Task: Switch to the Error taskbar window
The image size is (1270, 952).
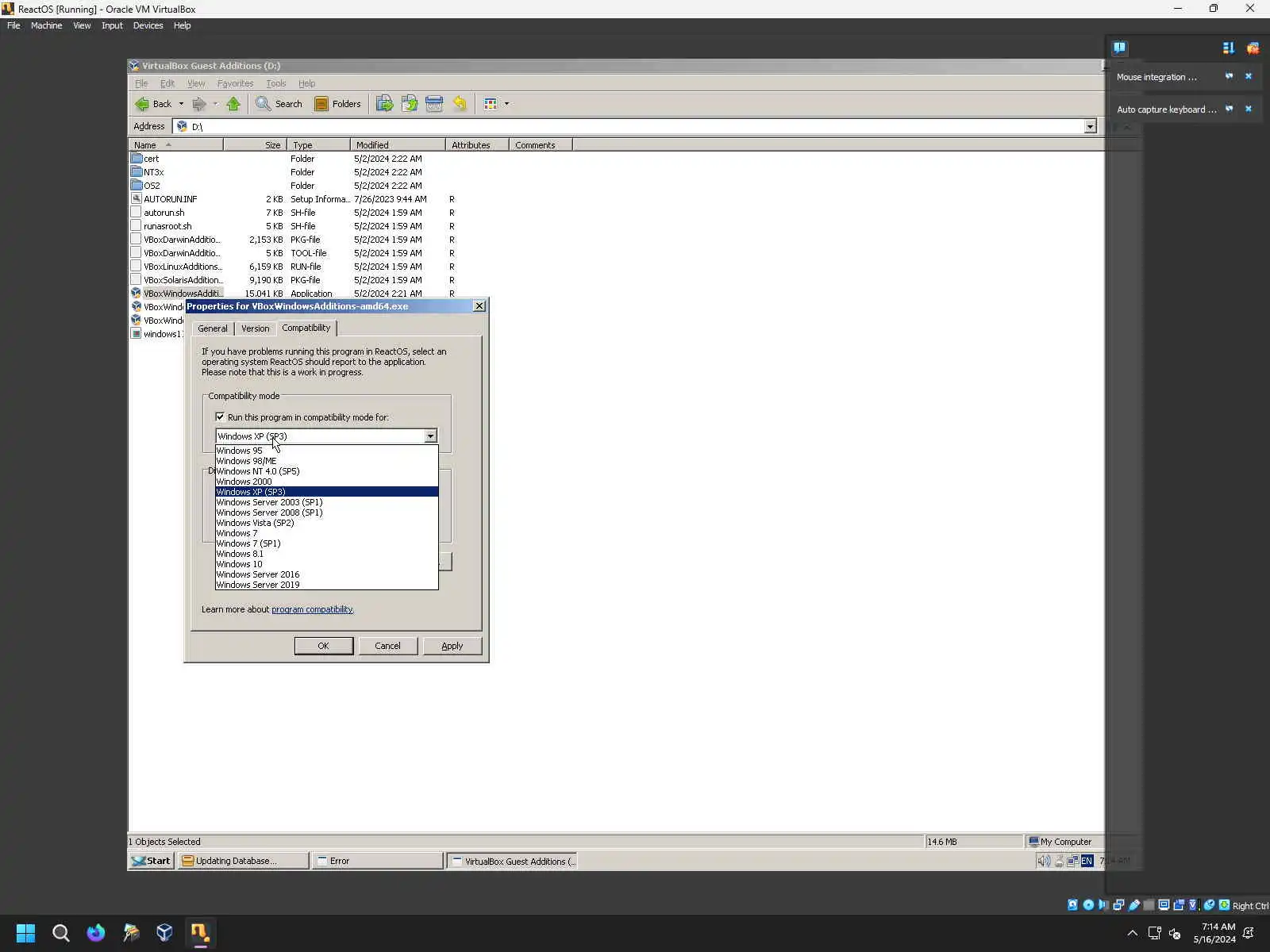Action: tap(377, 861)
